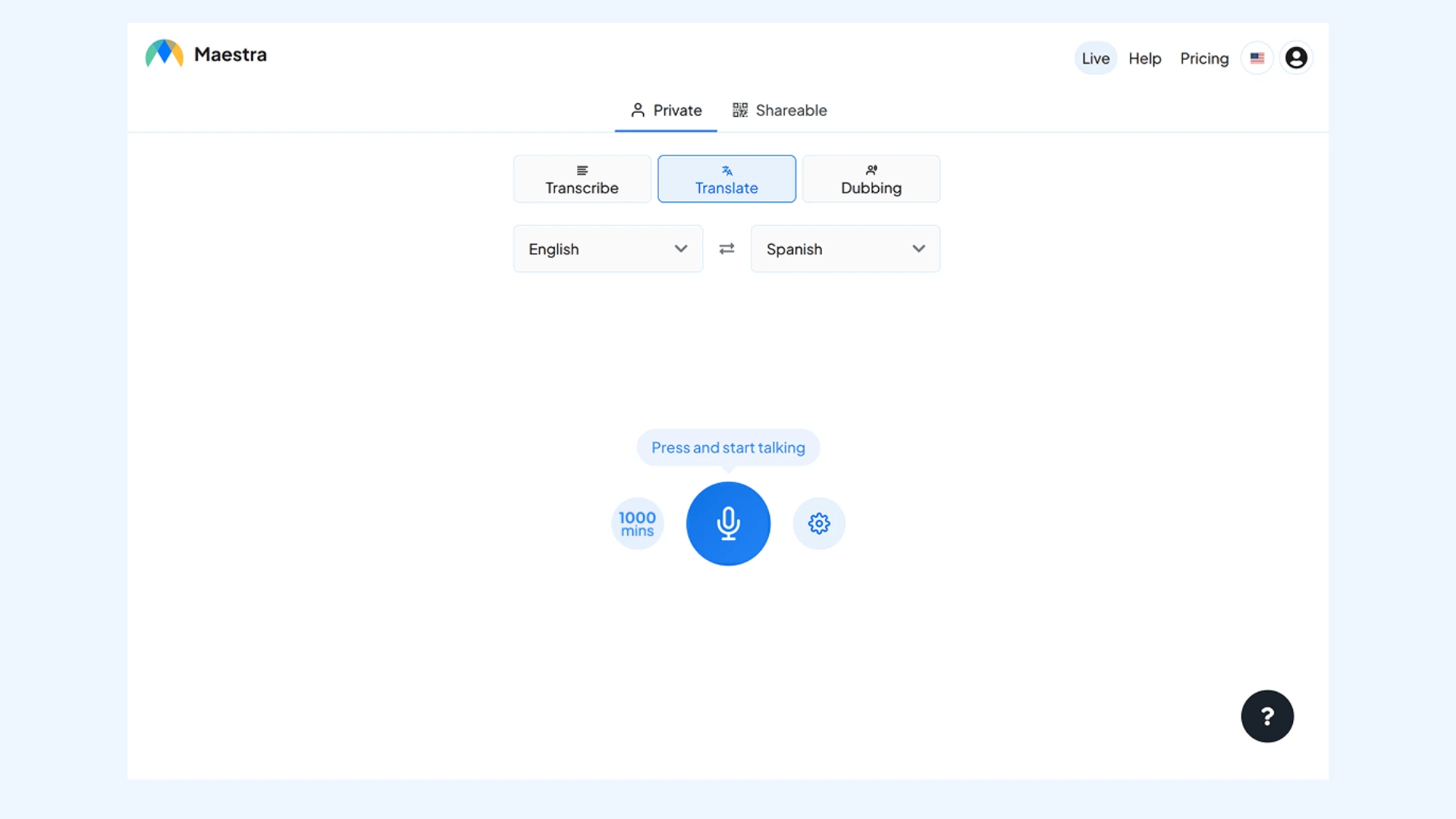Open the English language dropdown
Image resolution: width=1456 pixels, height=819 pixels.
click(607, 248)
